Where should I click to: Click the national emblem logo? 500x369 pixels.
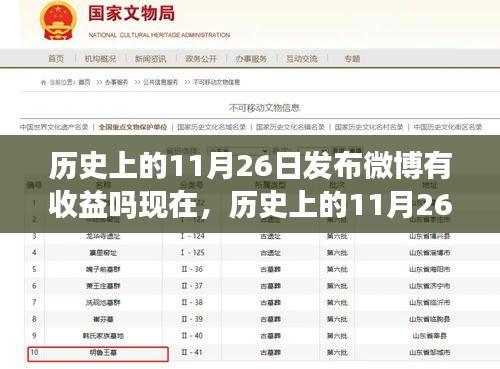[58, 21]
